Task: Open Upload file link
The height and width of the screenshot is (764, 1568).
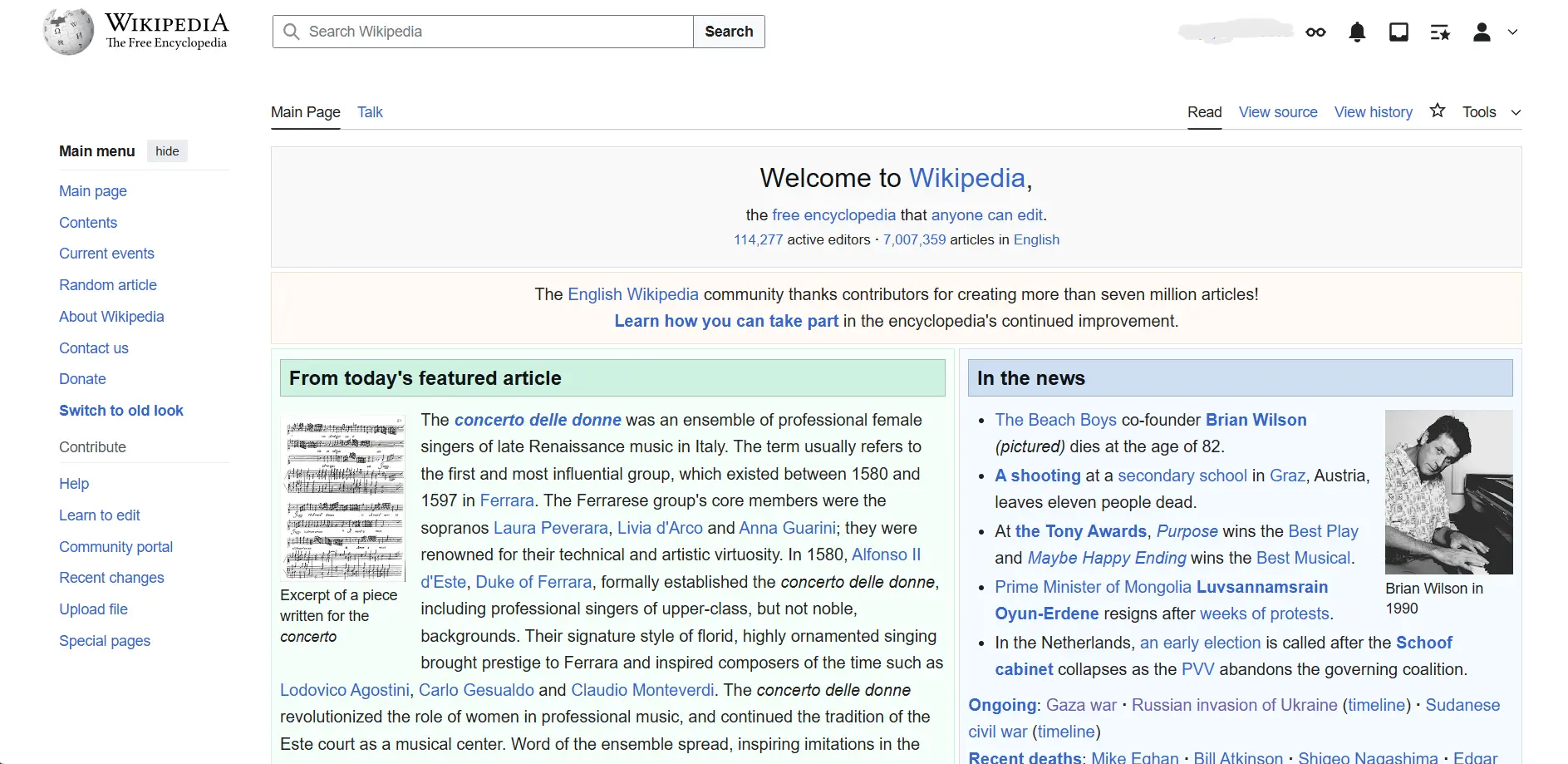Action: [93, 609]
